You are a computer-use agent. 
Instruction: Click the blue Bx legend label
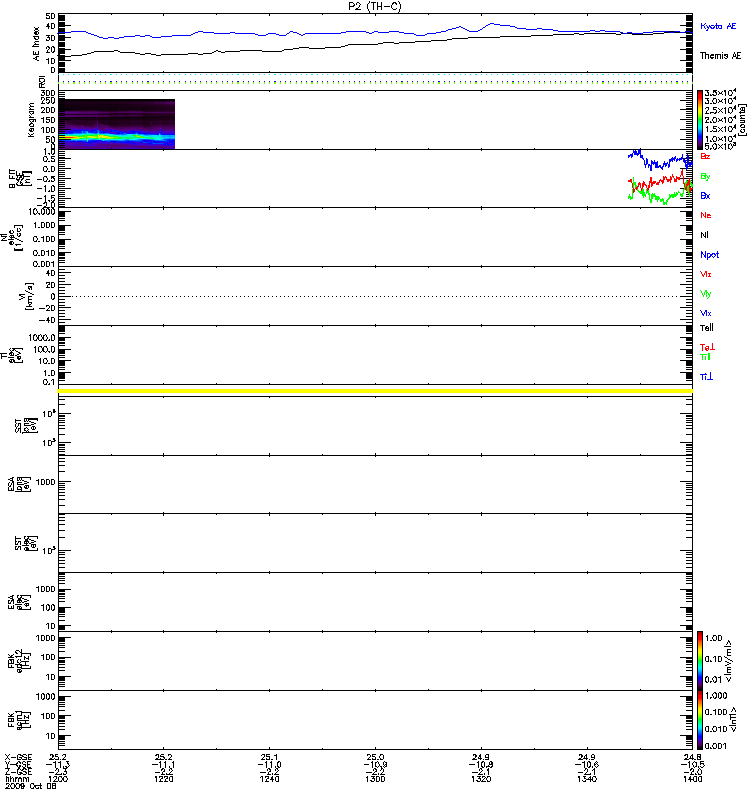705,196
